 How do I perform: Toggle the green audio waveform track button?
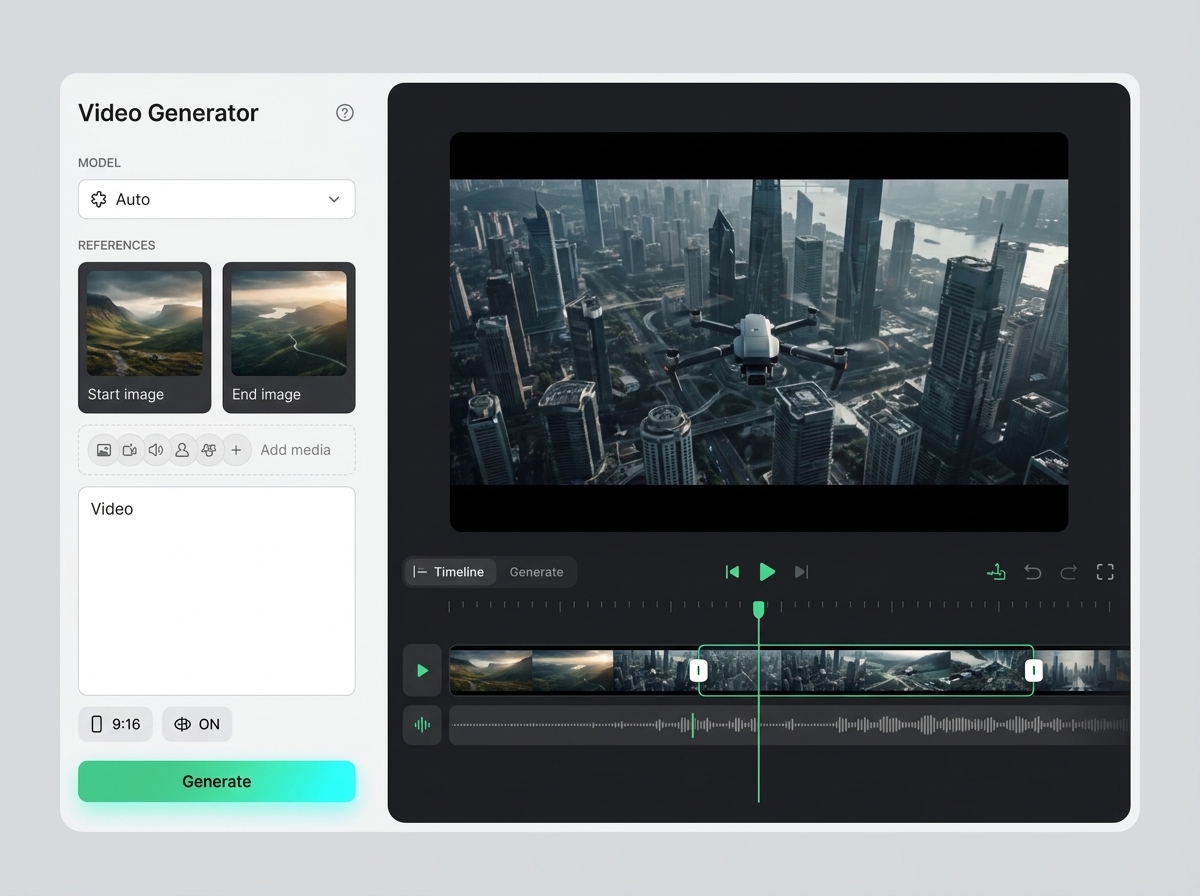(x=422, y=725)
